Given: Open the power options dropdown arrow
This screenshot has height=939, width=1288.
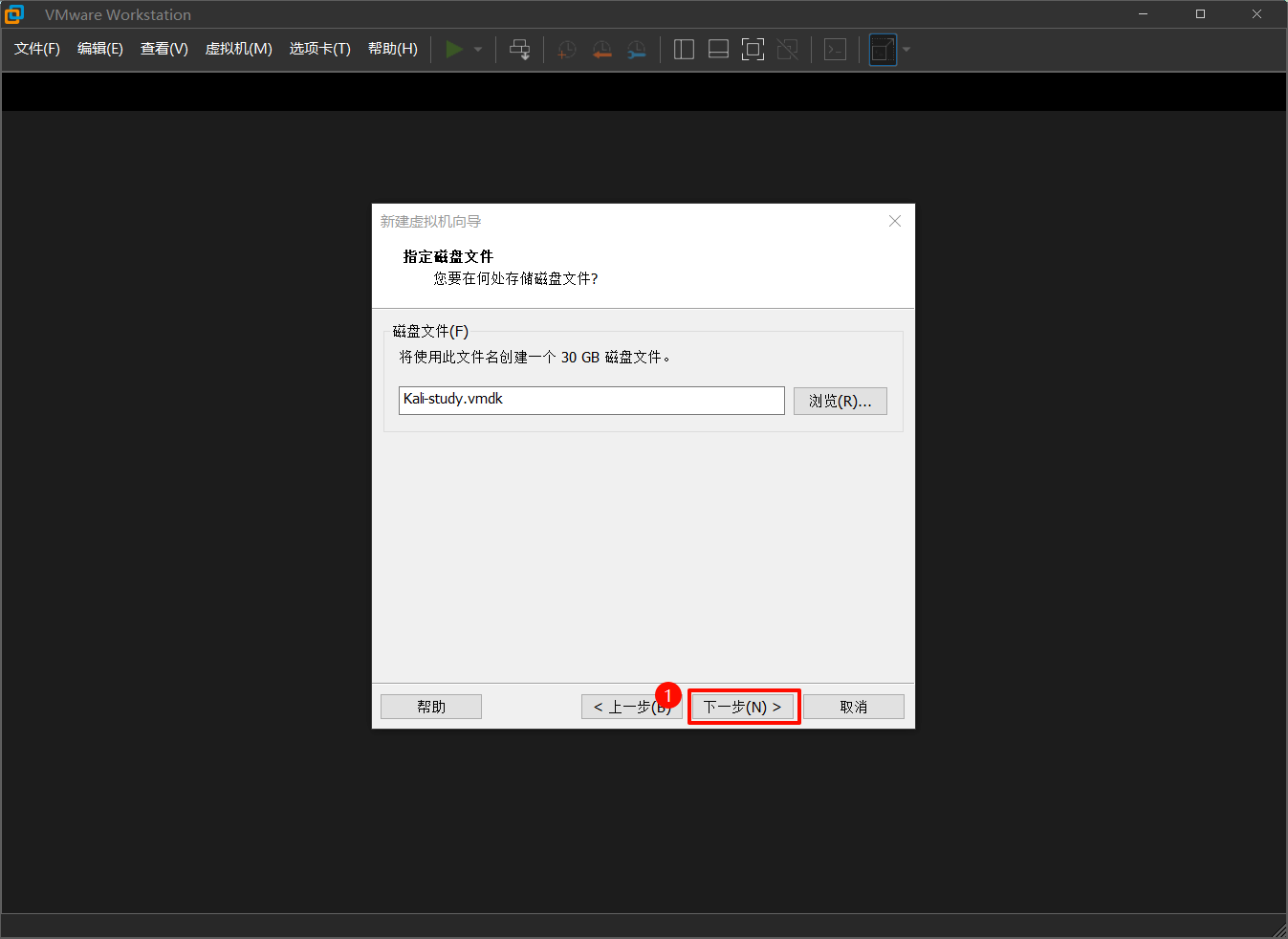Looking at the screenshot, I should (476, 49).
